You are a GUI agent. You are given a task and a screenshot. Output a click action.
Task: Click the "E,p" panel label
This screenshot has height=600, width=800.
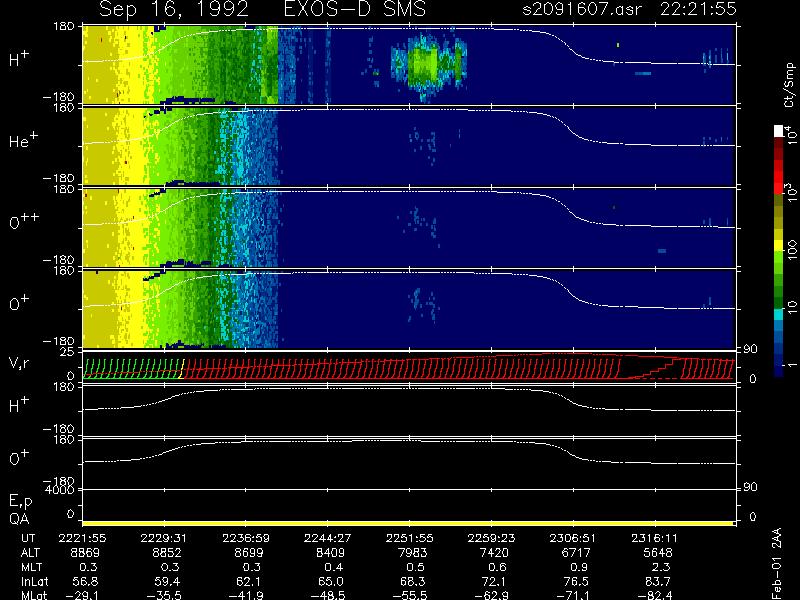[20, 501]
